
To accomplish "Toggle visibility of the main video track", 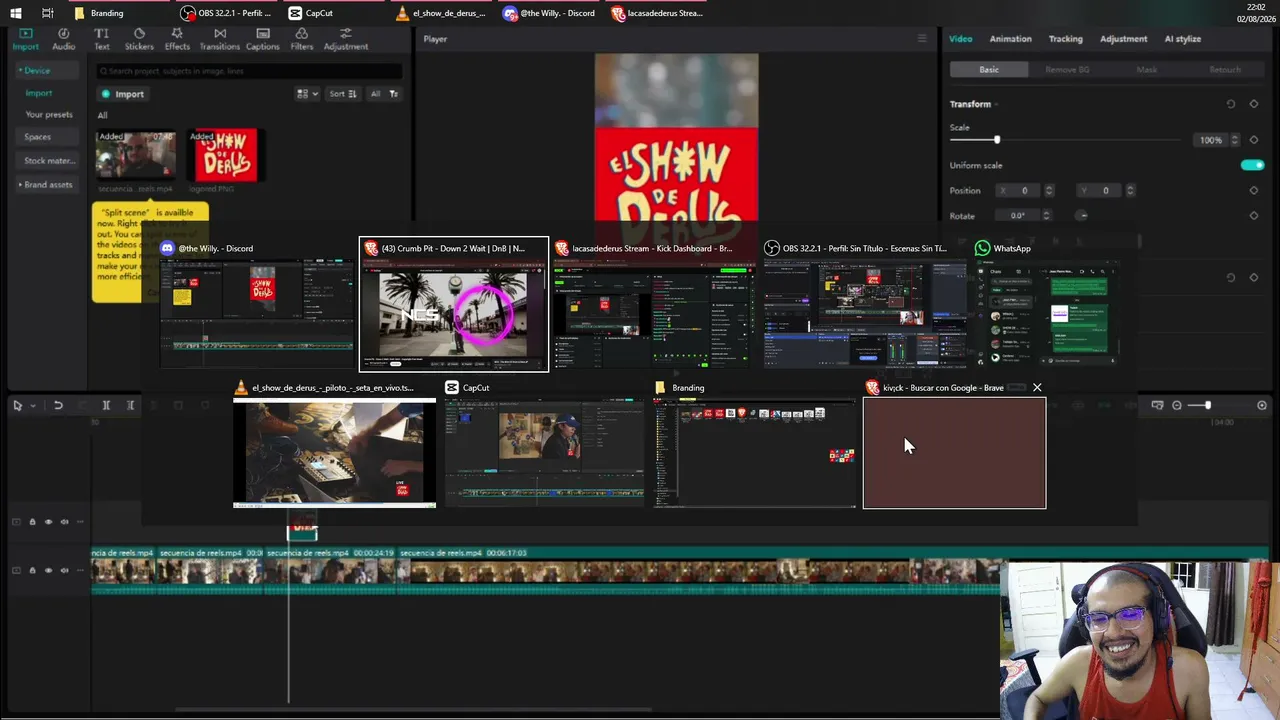I will tap(48, 570).
